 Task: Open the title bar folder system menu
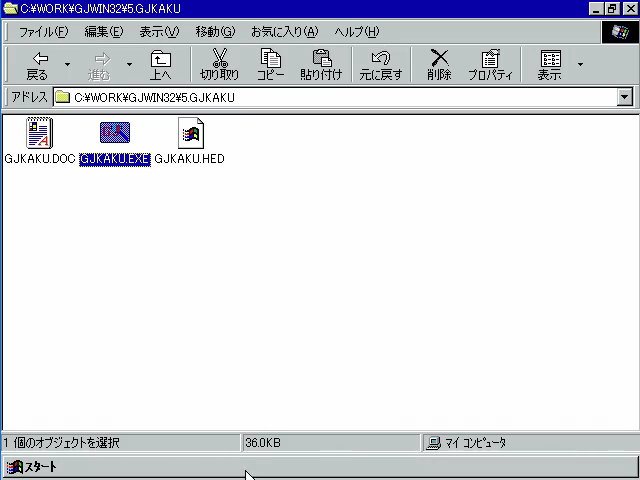click(x=10, y=8)
